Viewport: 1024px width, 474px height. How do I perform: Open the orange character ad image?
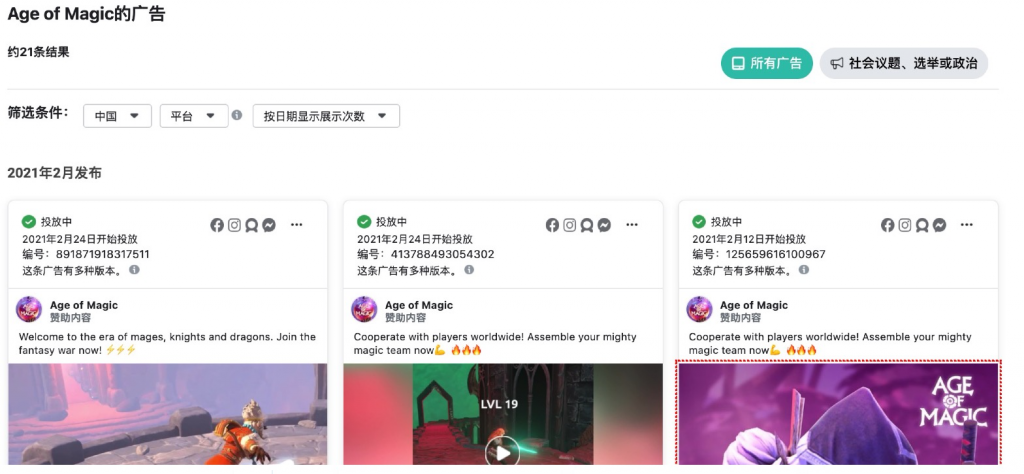(x=168, y=414)
